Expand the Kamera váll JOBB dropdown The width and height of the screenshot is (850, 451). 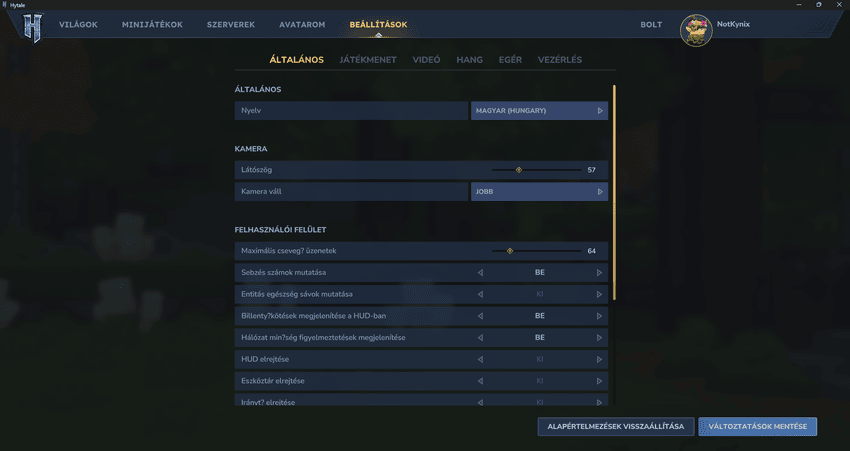point(539,192)
